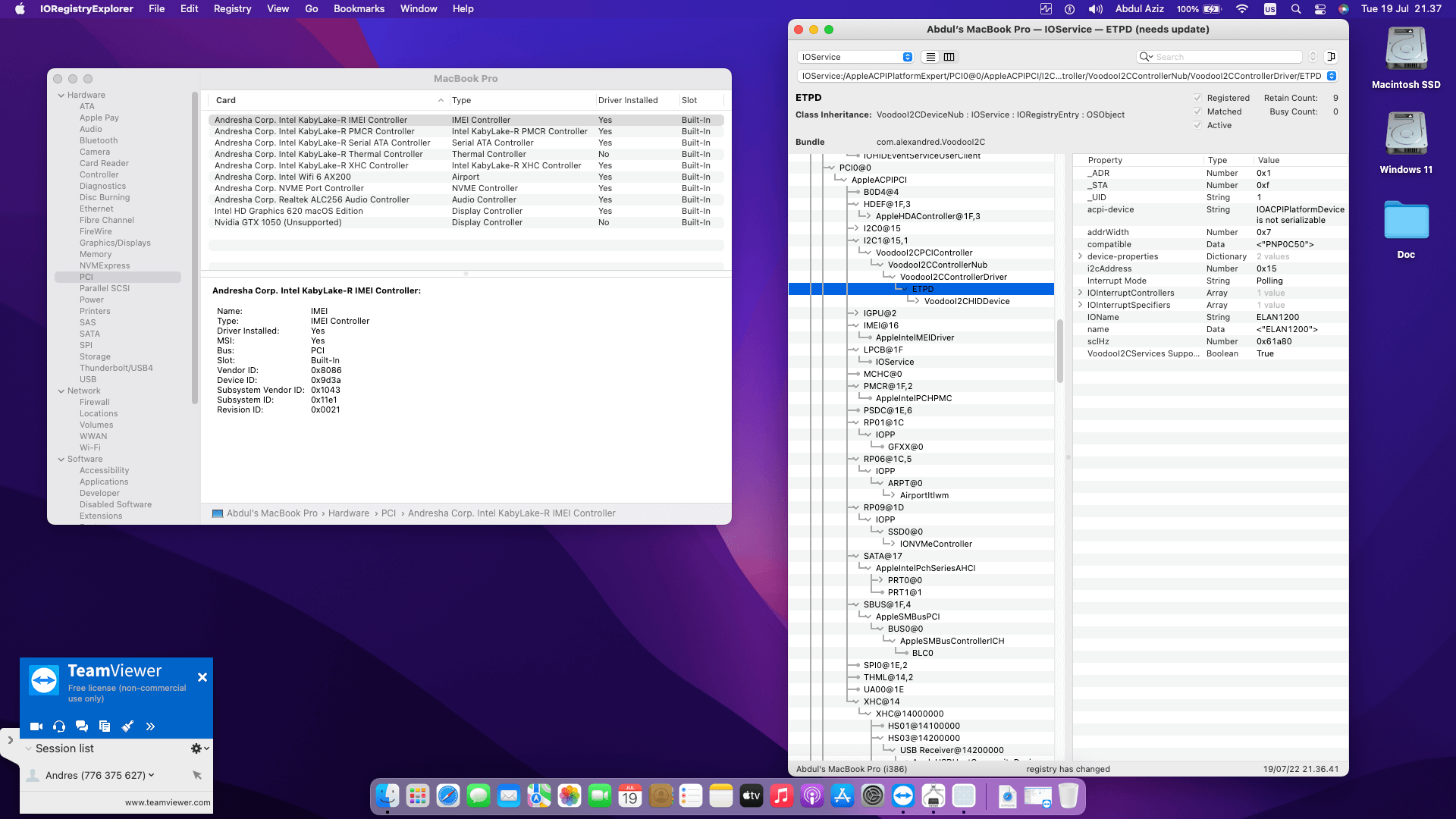Sort System Information table by Card column
This screenshot has width=1456, height=819.
[x=328, y=100]
